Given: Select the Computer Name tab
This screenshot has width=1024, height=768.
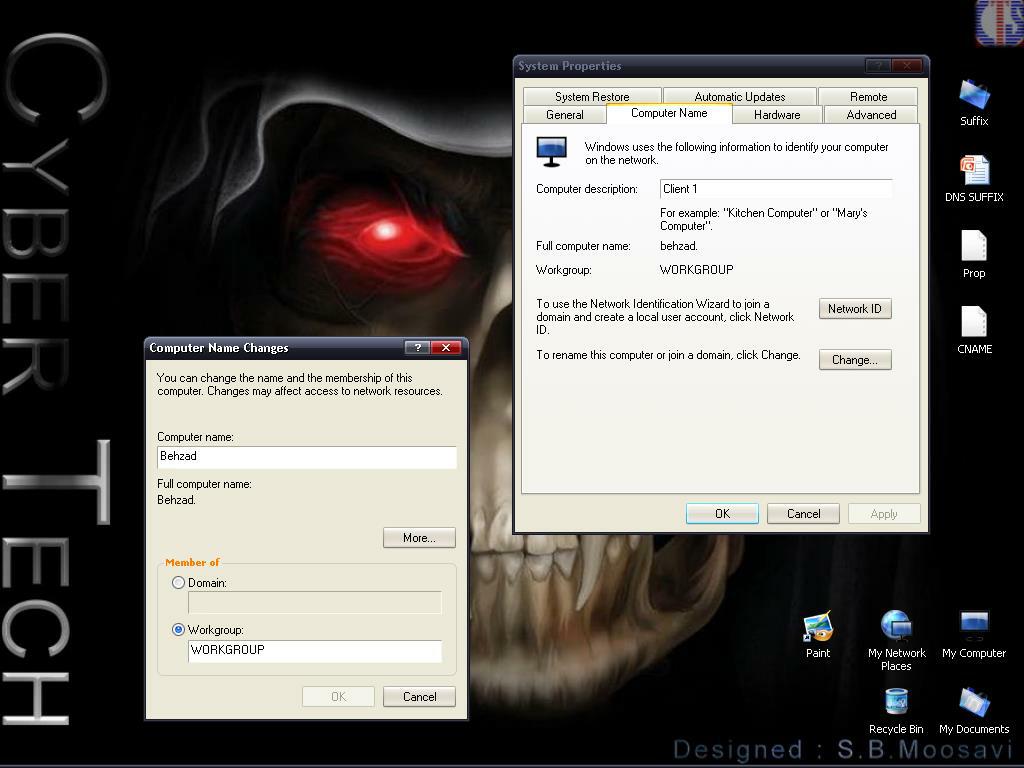Looking at the screenshot, I should [669, 113].
